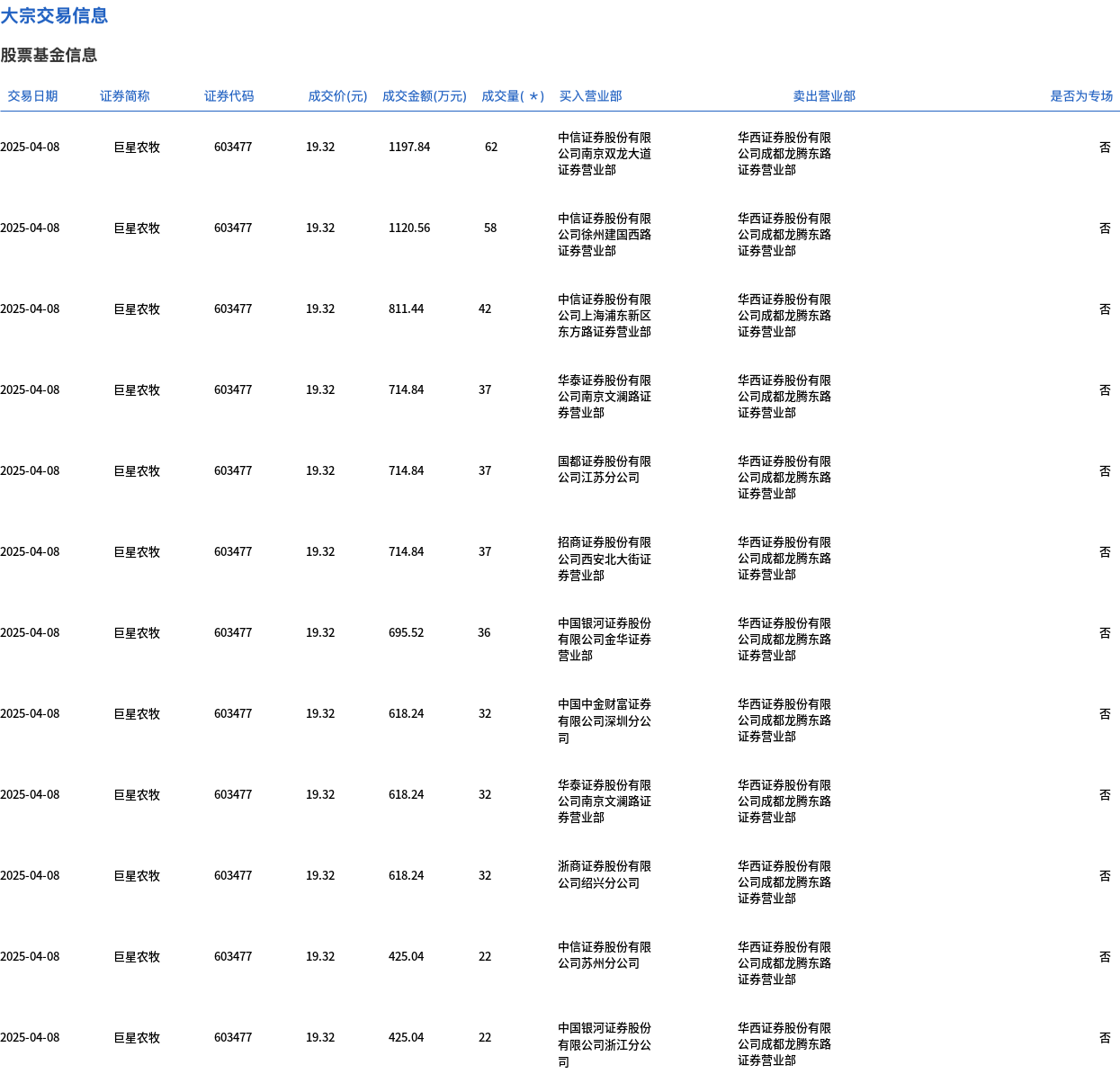Click the 证券代码 column header
Image resolution: width=1120 pixels, height=1083 pixels.
tap(228, 96)
